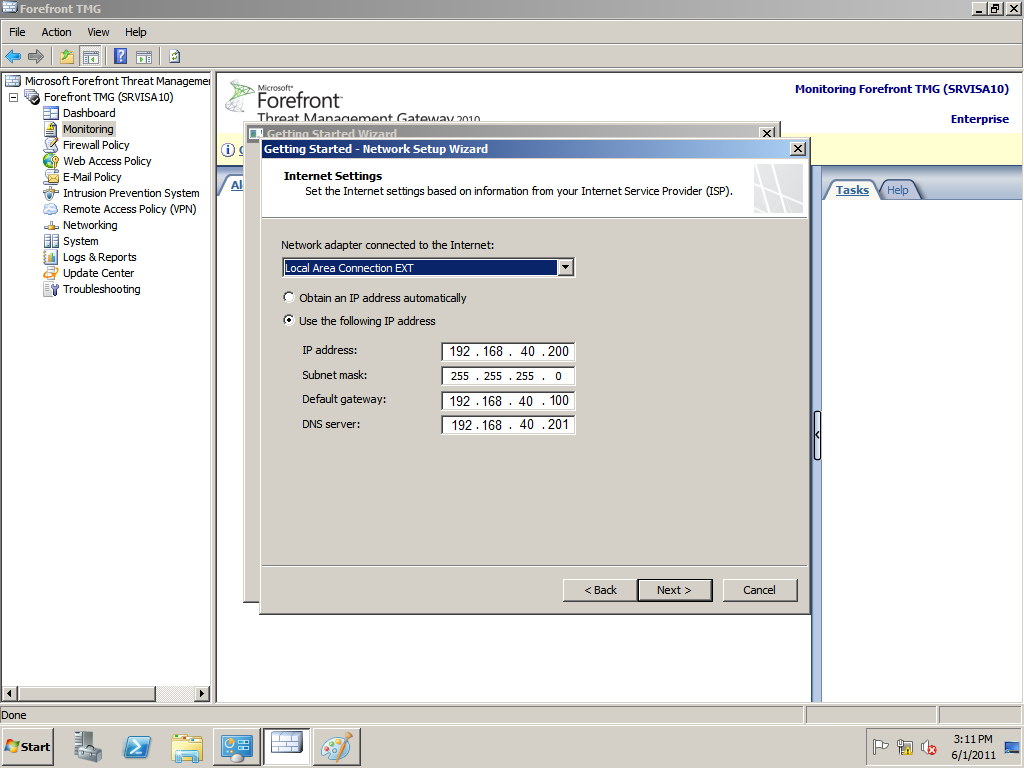Click the Help question mark toolbar icon
The image size is (1024, 768).
point(120,56)
